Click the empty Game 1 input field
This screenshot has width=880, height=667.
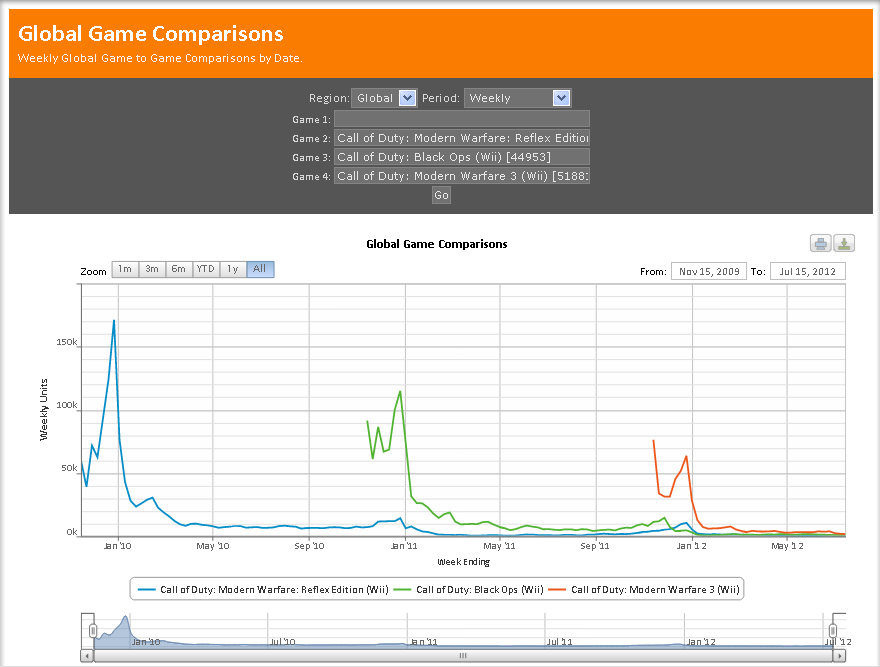(462, 119)
